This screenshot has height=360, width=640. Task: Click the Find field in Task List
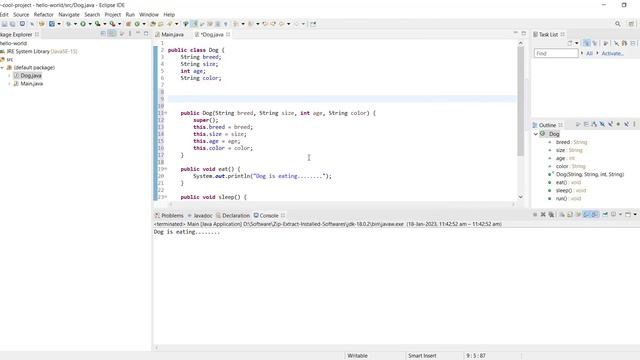[x=556, y=53]
